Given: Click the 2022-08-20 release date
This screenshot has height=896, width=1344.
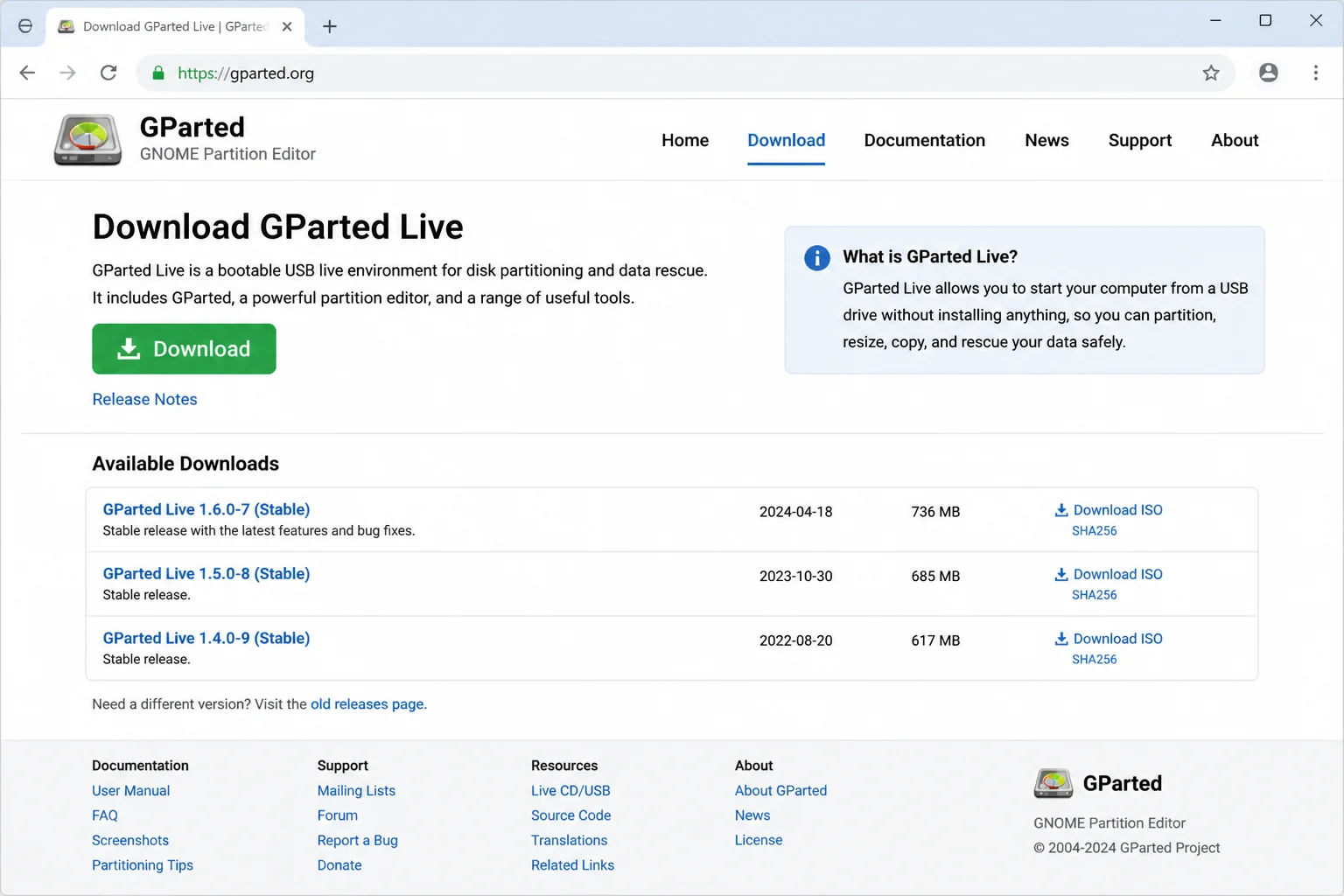Looking at the screenshot, I should click(796, 640).
